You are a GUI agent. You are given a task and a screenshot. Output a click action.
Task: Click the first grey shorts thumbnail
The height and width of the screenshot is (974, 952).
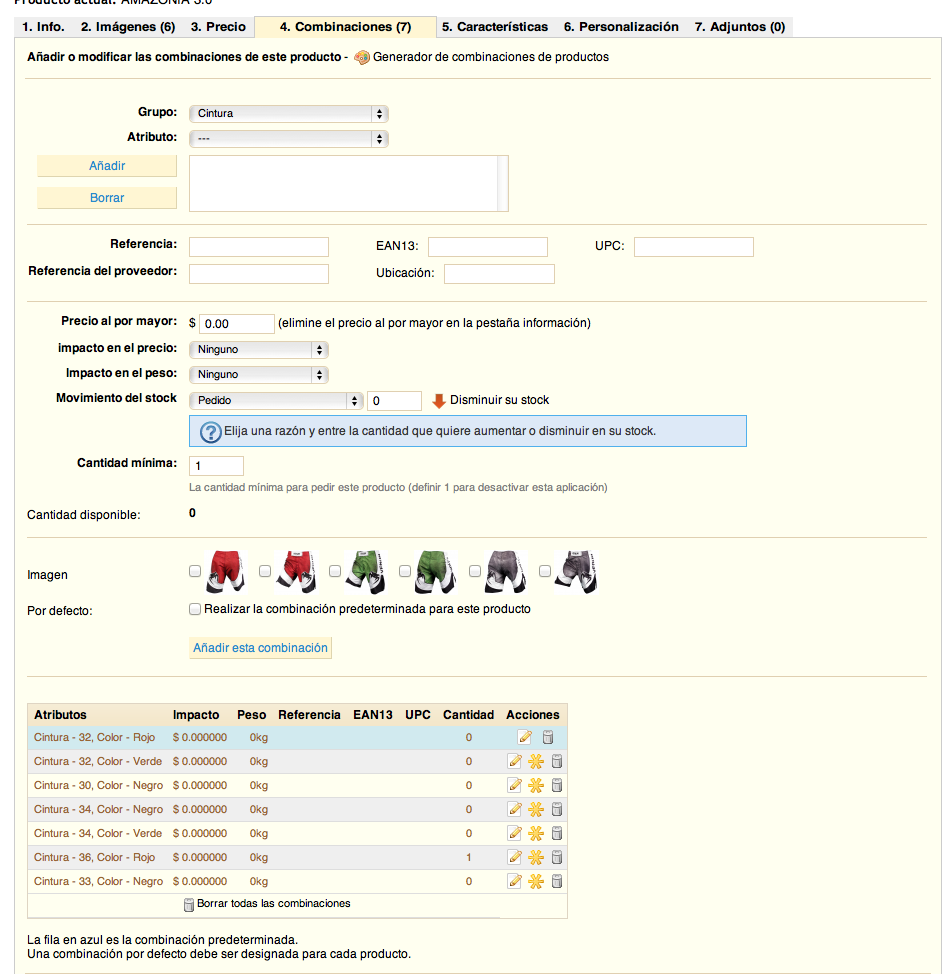click(506, 571)
